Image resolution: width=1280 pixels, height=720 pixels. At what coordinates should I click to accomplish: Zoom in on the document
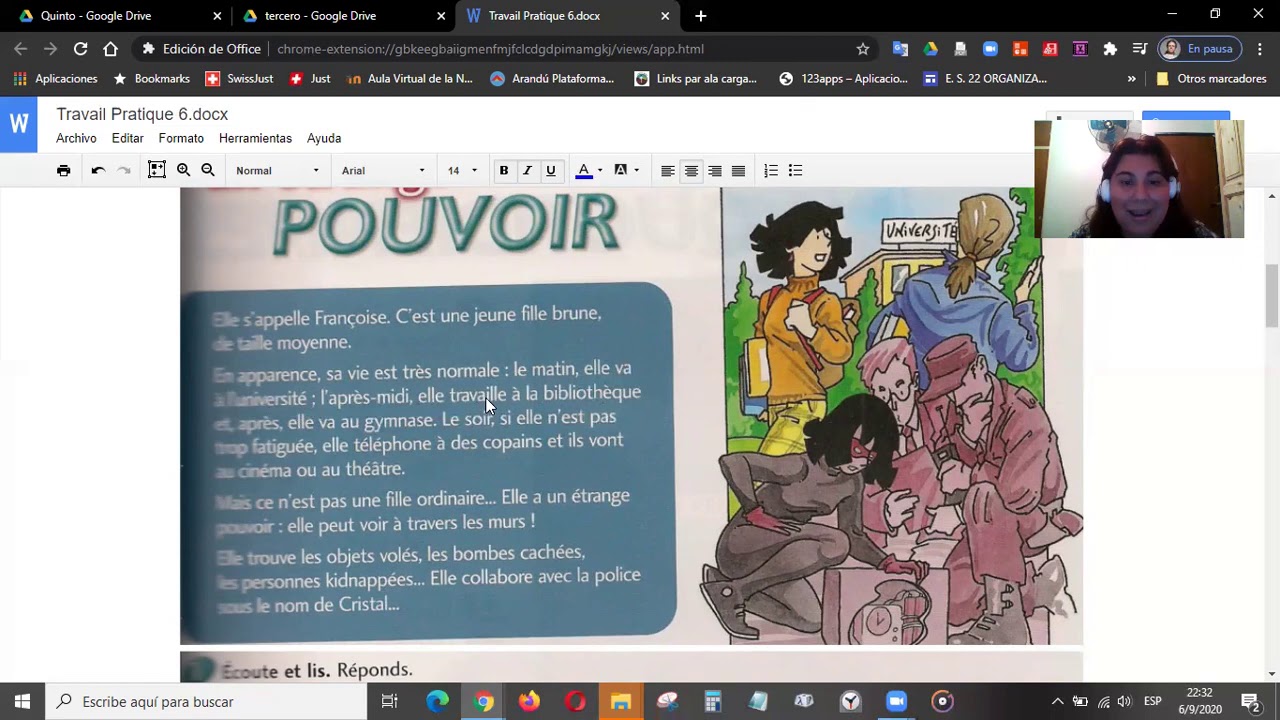point(184,170)
